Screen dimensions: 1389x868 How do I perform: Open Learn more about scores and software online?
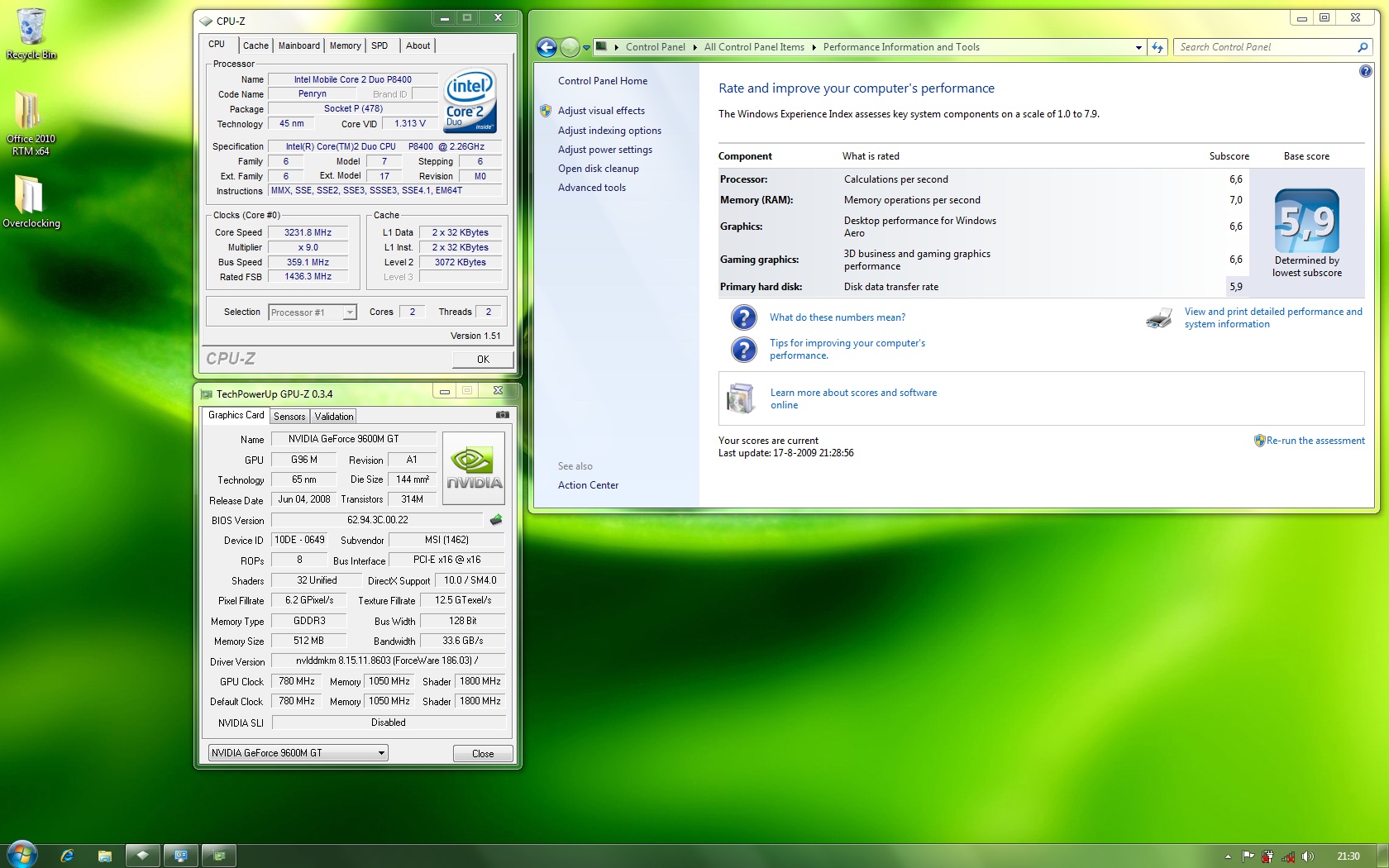(854, 398)
